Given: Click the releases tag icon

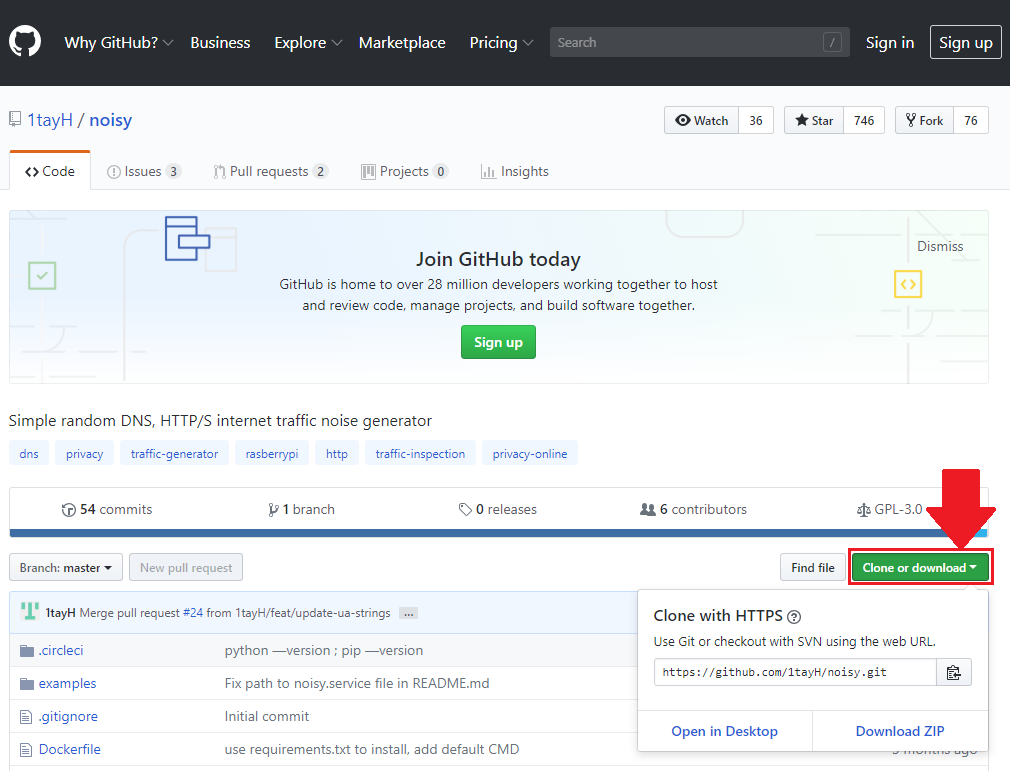Looking at the screenshot, I should click(465, 509).
